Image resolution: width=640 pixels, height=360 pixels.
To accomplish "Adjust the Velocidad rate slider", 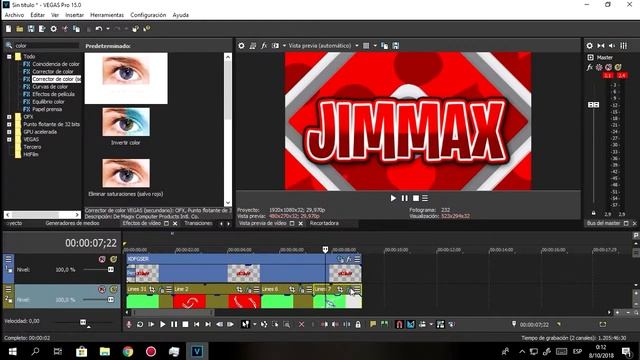I will pyautogui.click(x=83, y=322).
